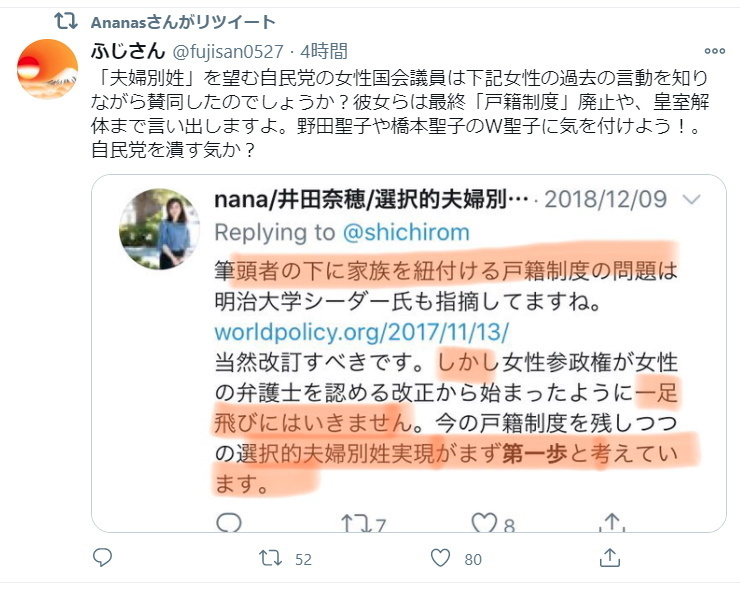Like the main tweet with 80 likes
Viewport: 740px width, 594px height.
(x=440, y=559)
